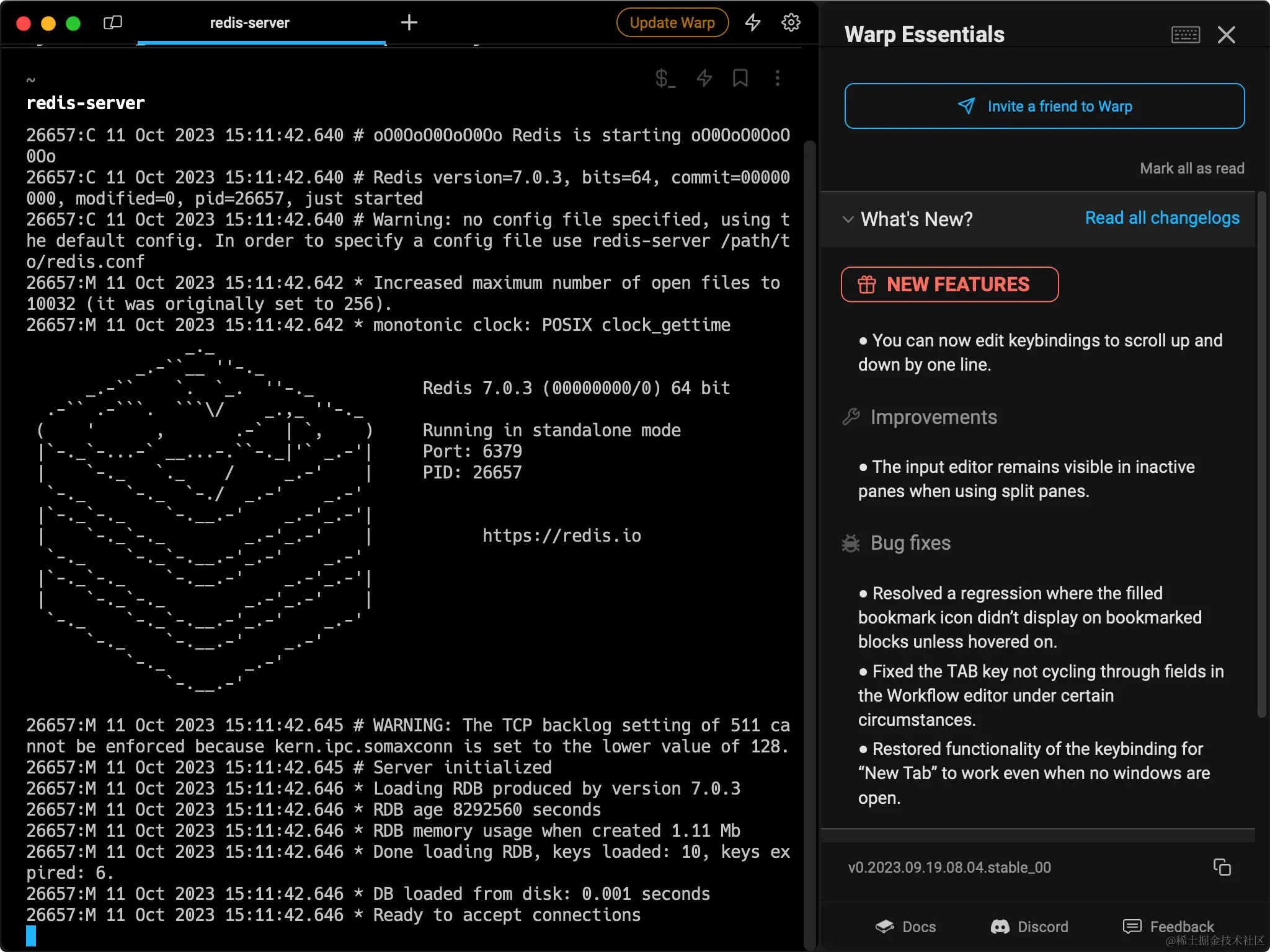Show keyboard shortcuts via keyboard icon
Screen dimensions: 1270x952
(1185, 35)
